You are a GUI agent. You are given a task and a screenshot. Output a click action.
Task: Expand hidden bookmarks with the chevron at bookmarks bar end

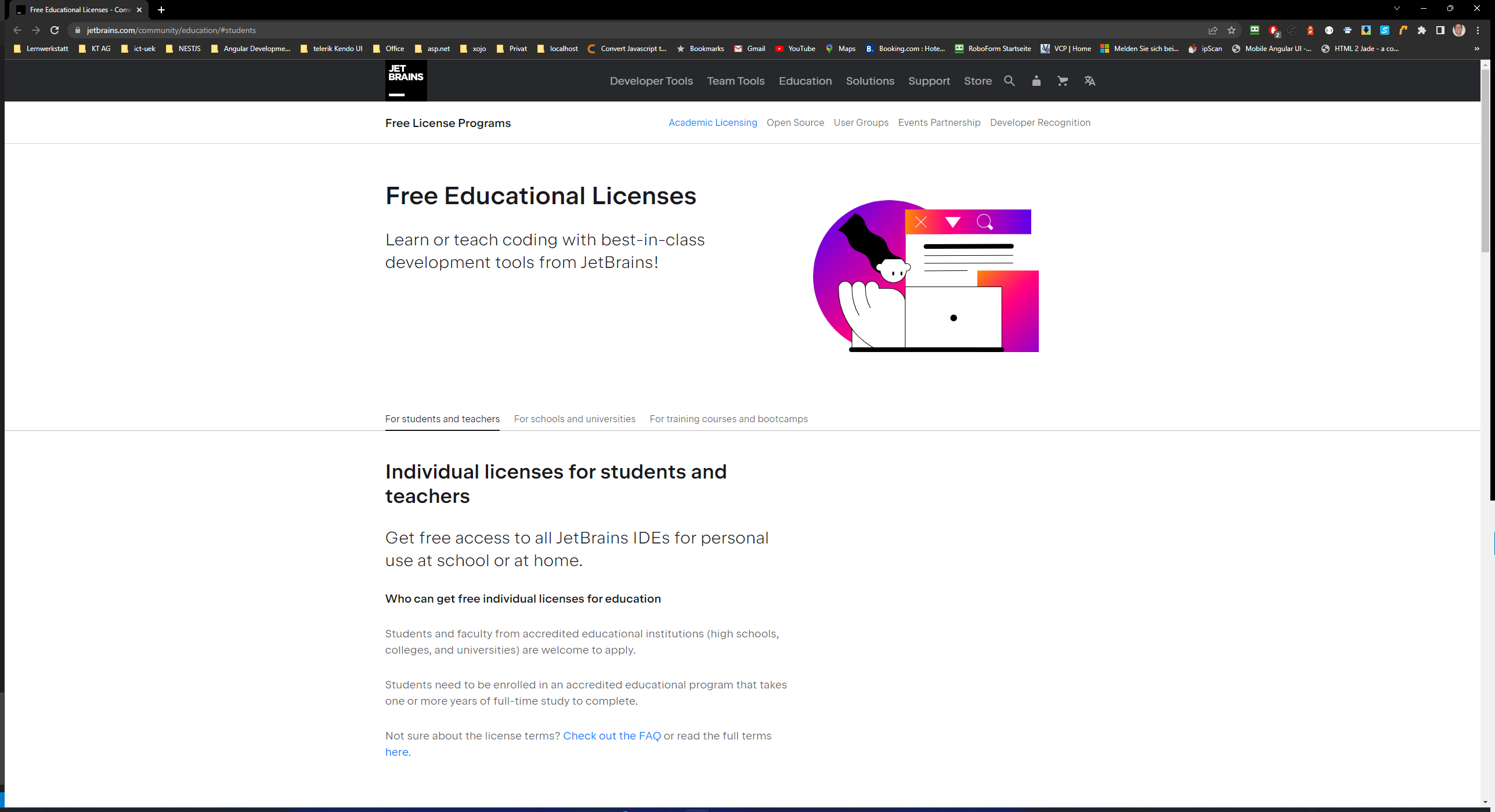[x=1477, y=49]
